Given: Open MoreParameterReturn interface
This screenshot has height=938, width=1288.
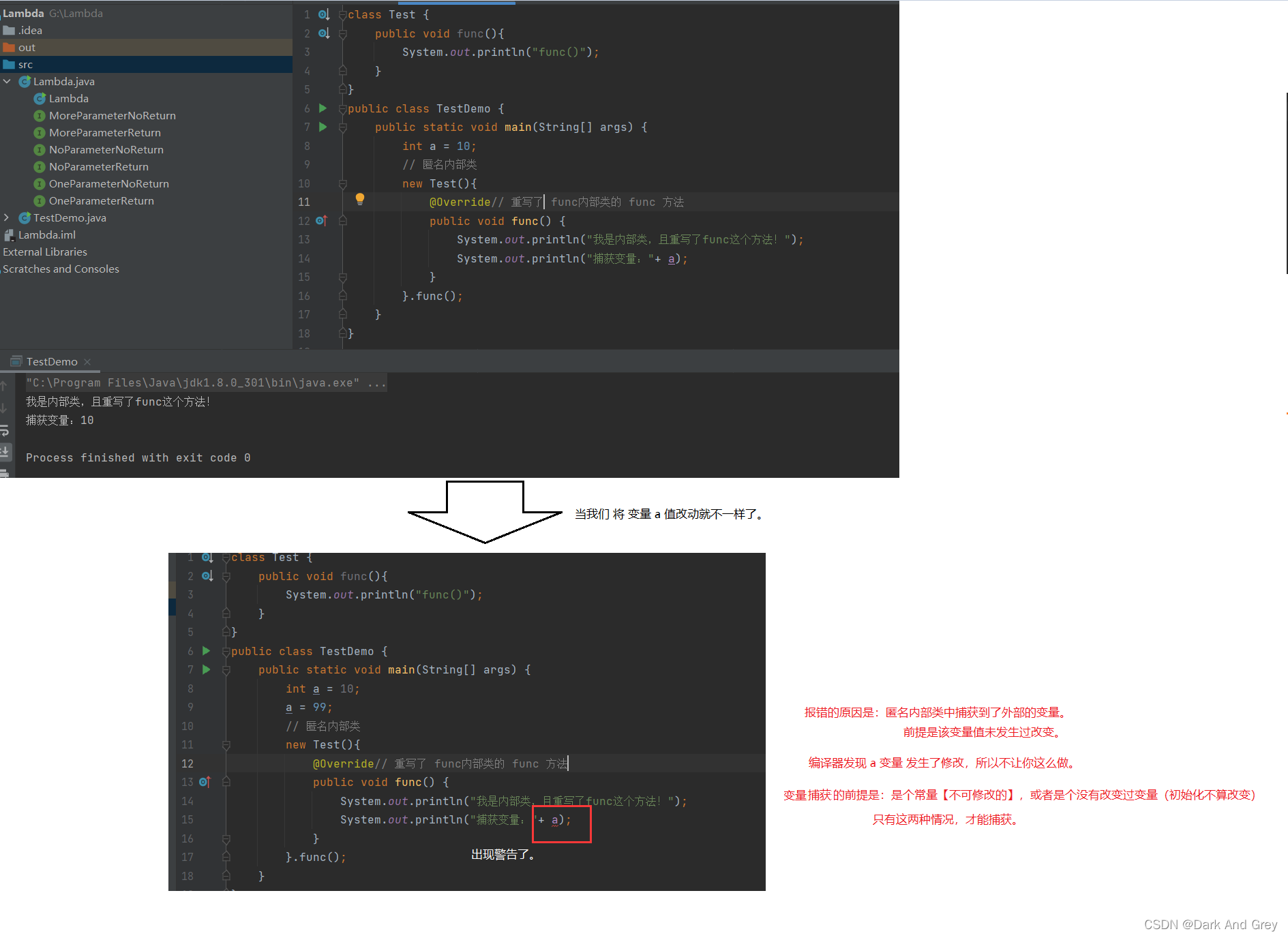Looking at the screenshot, I should tap(98, 132).
